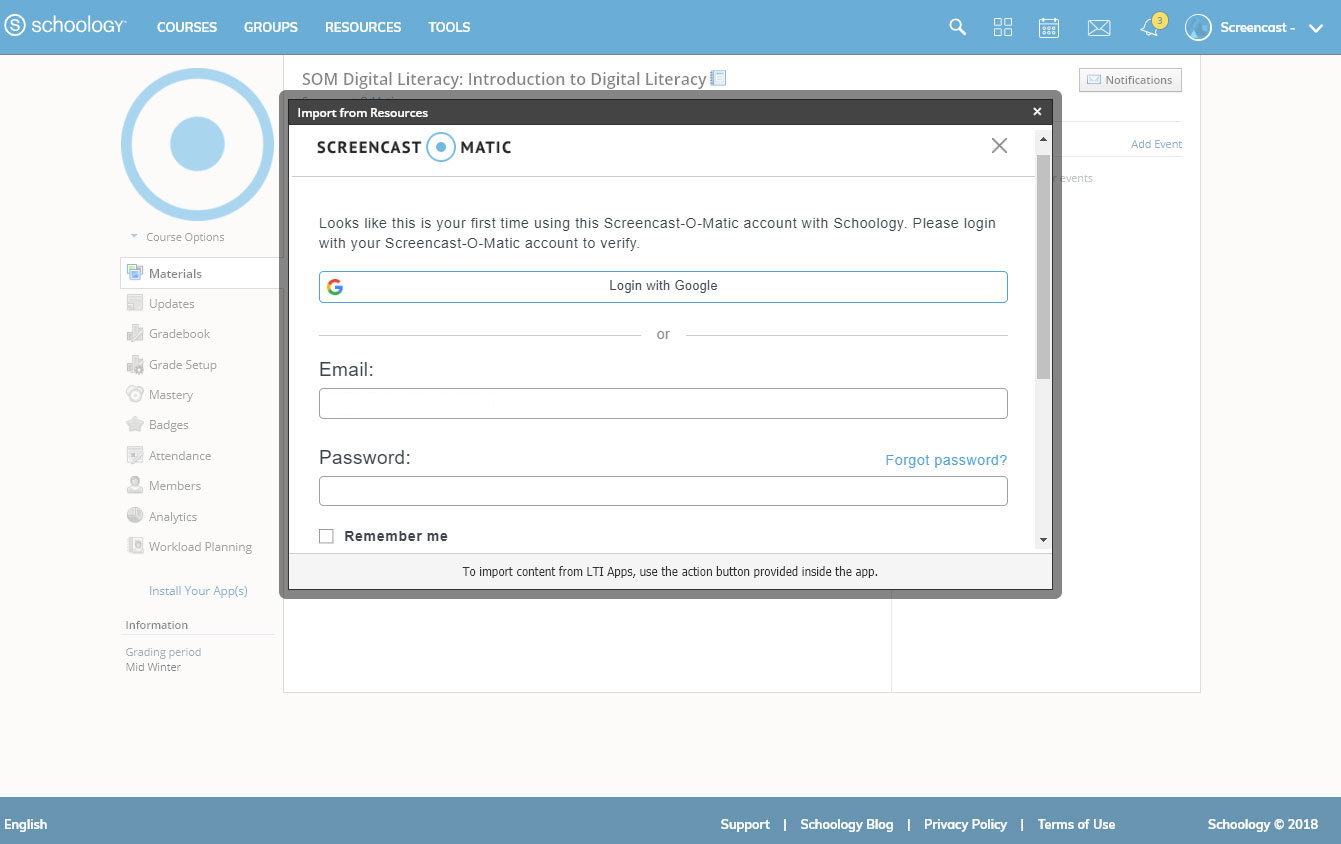1341x844 pixels.
Task: Open the Terms of Use link
Action: [1076, 824]
